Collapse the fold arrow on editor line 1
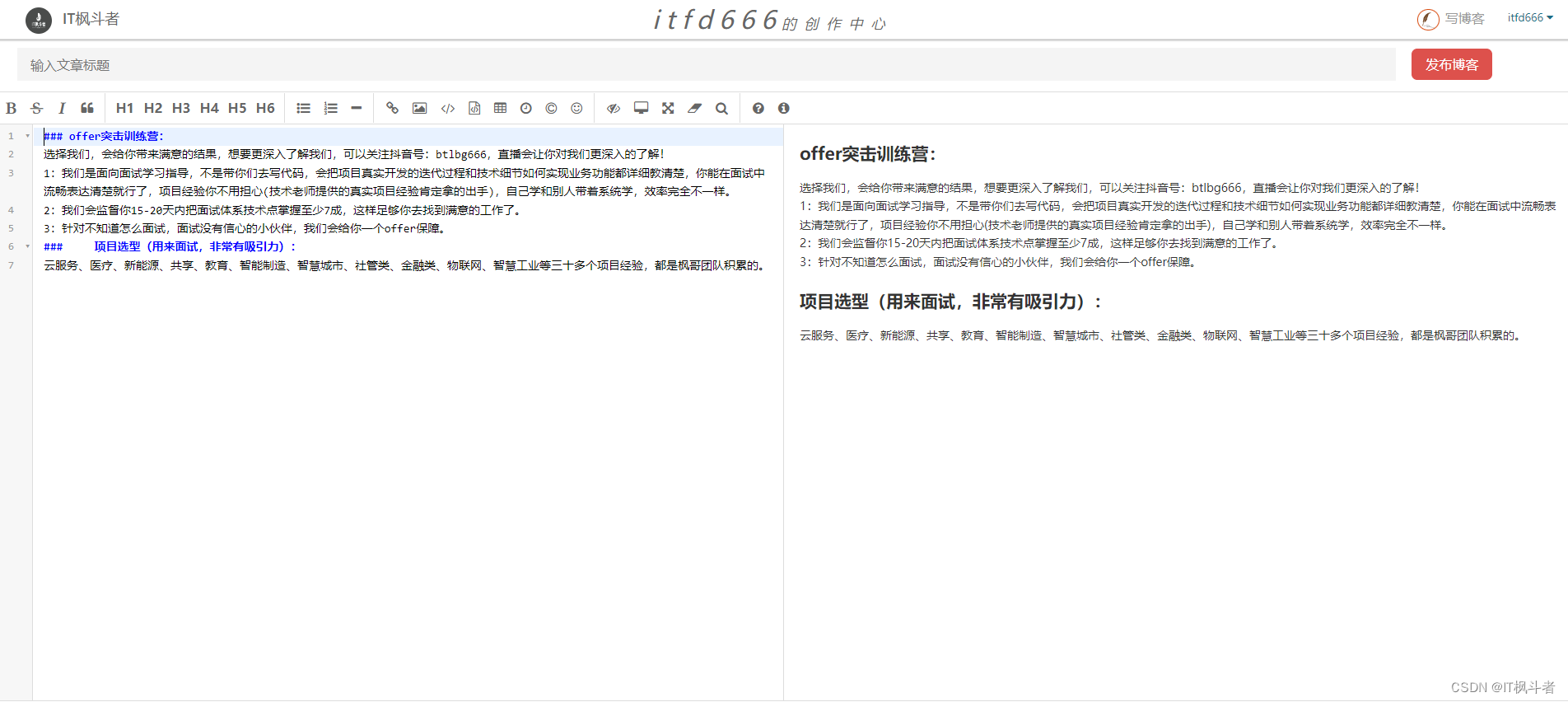Screen dimensions: 1568x702 click(27, 136)
